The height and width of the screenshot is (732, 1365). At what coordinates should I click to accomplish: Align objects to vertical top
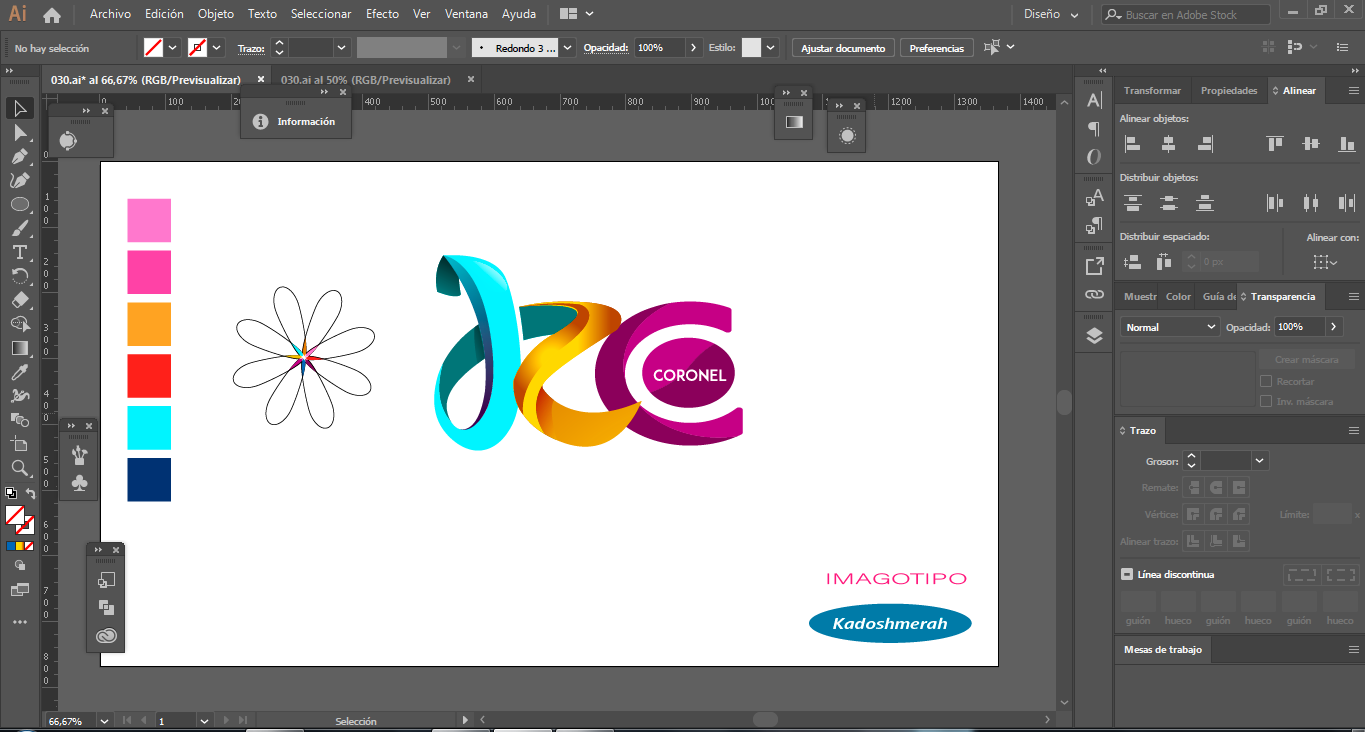pos(1274,143)
